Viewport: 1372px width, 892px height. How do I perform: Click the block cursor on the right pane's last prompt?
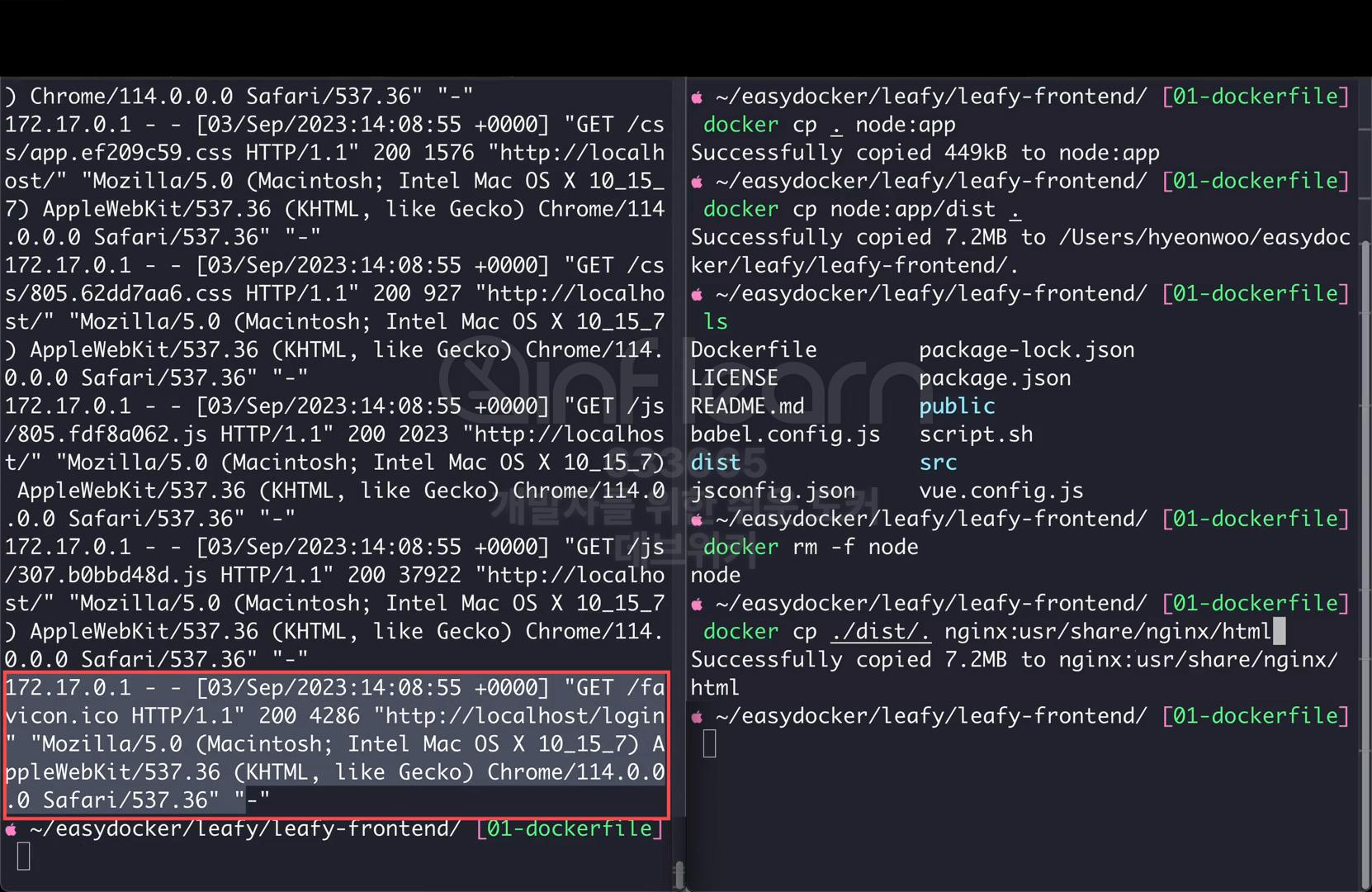tap(710, 744)
